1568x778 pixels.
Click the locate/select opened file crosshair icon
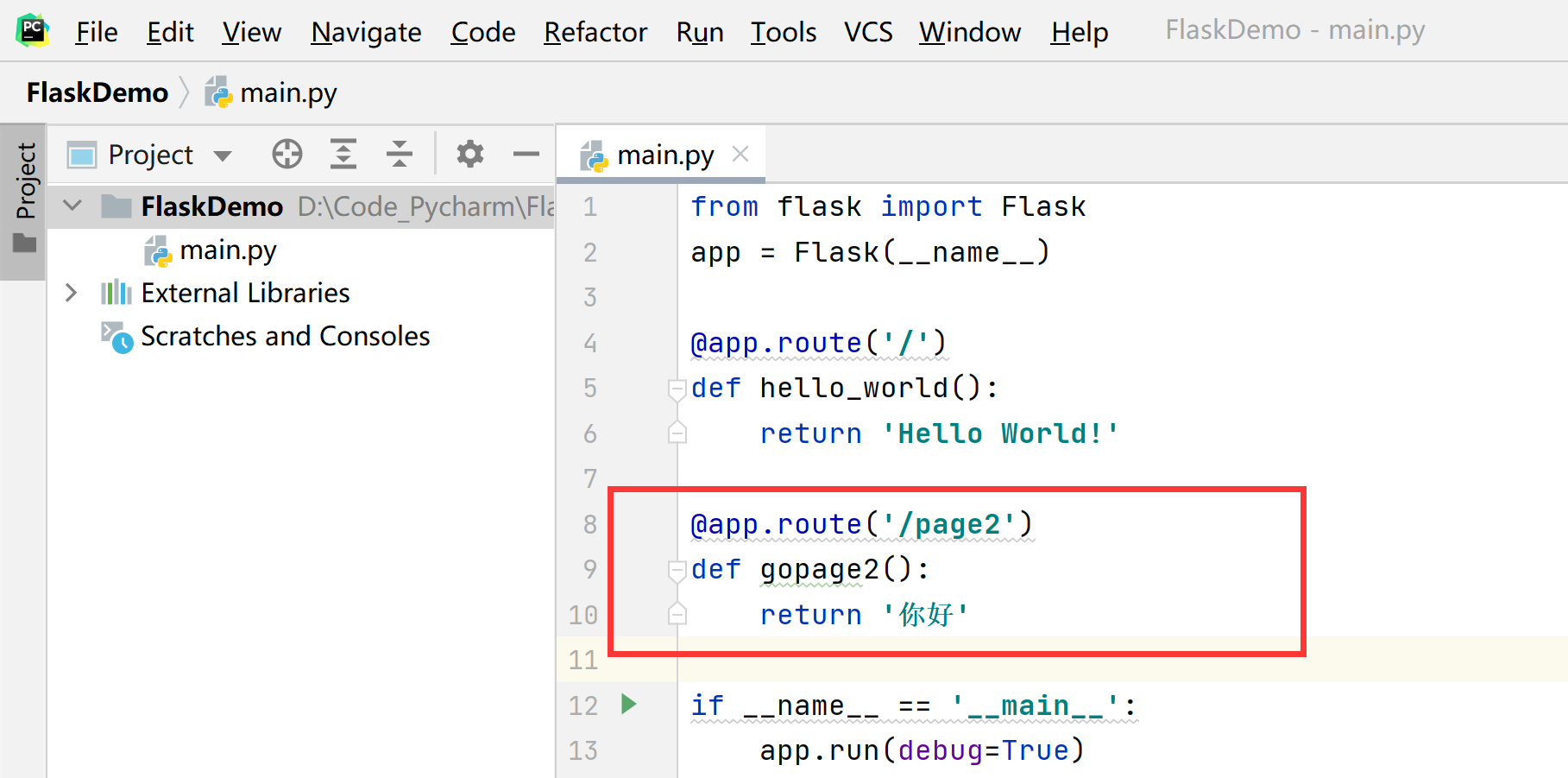(287, 155)
